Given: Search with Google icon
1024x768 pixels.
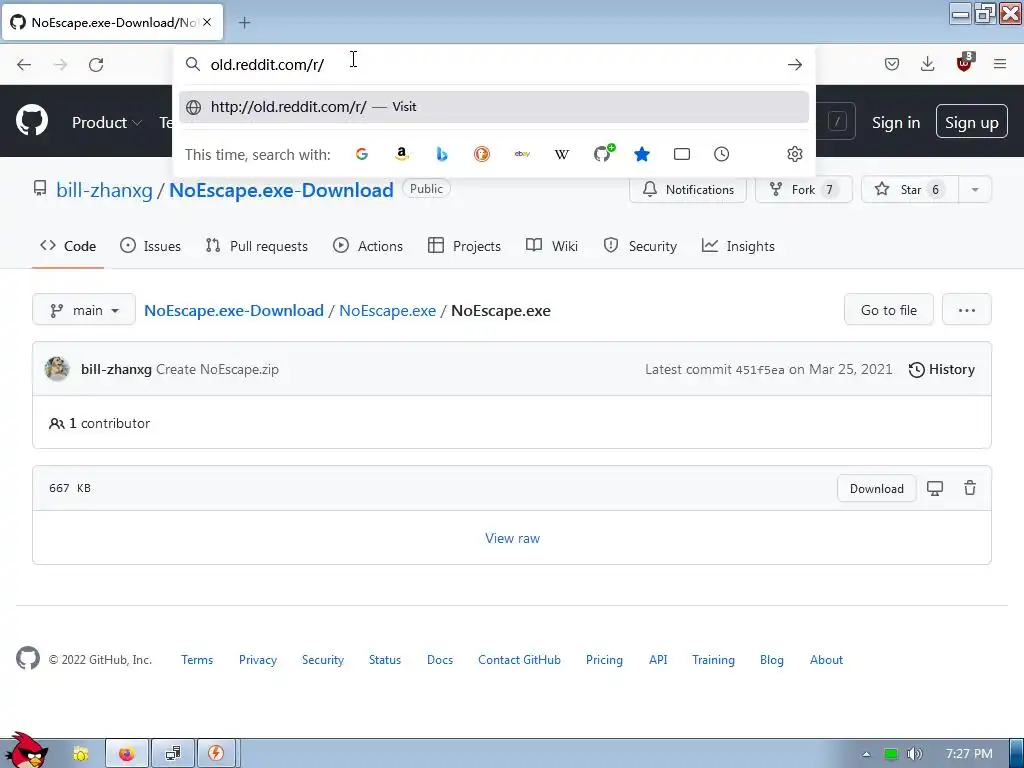Looking at the screenshot, I should coord(362,154).
